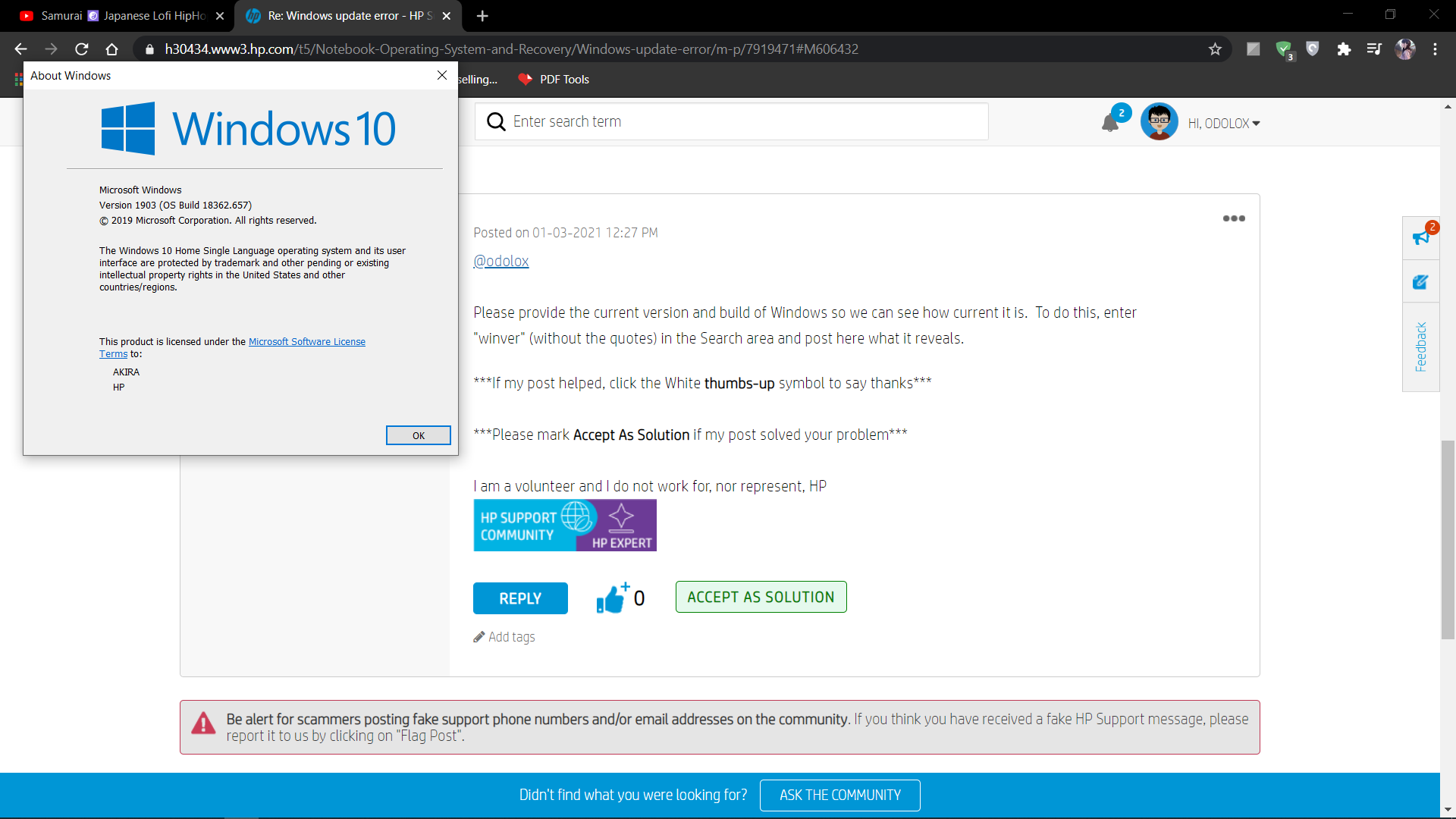This screenshot has height=819, width=1456.
Task: Click ACCEPT AS SOLUTION button
Action: coord(761,597)
